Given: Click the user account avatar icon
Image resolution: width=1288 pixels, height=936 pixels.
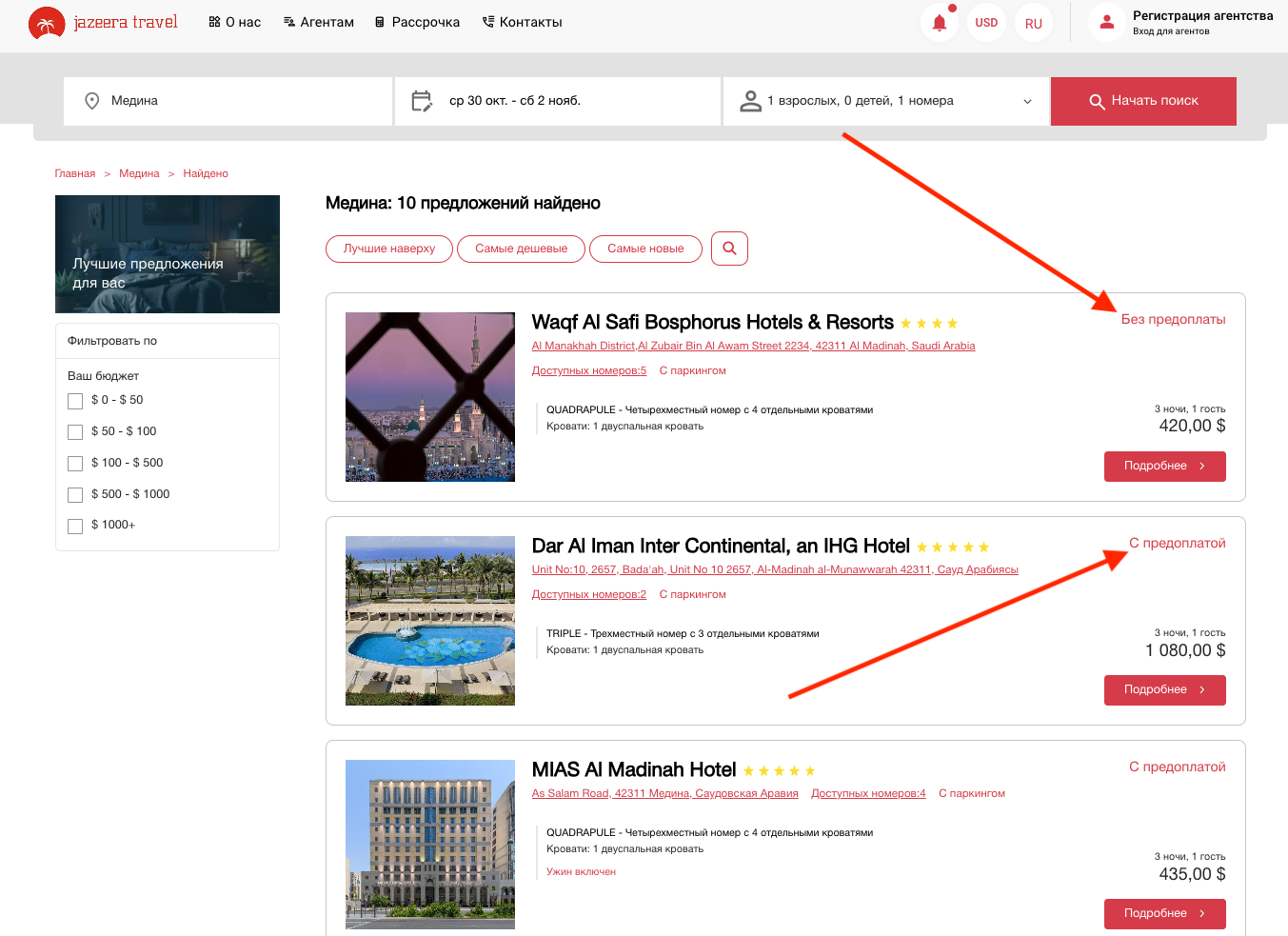Looking at the screenshot, I should point(1106,23).
